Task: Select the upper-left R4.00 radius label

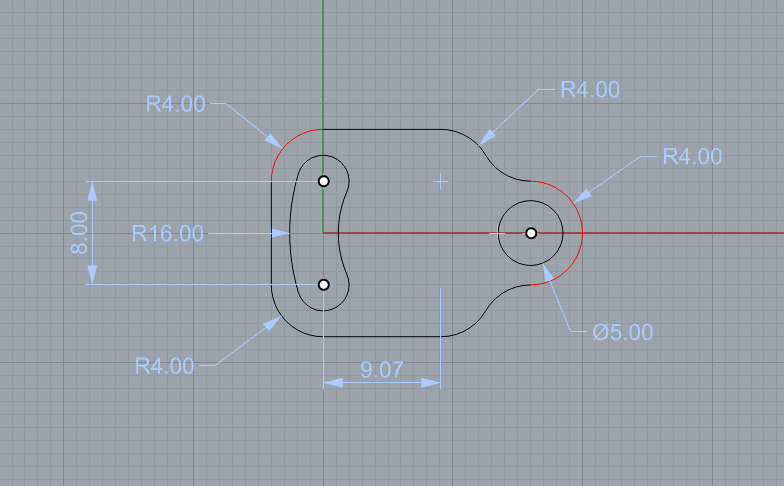Action: [175, 104]
